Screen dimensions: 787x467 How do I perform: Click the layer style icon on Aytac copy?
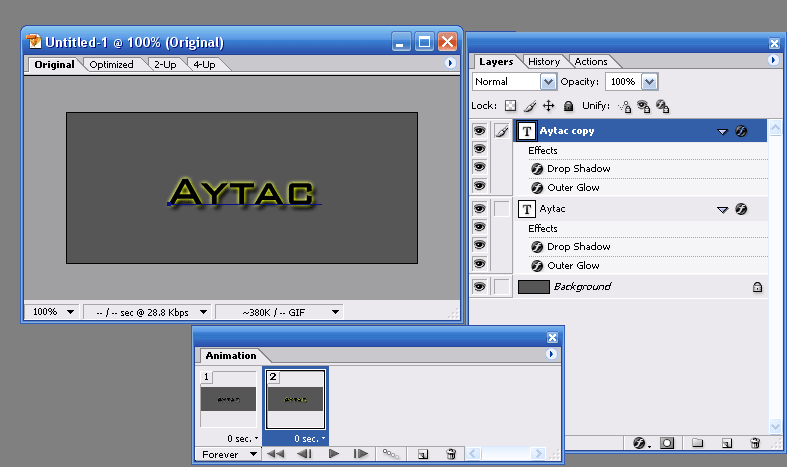click(x=741, y=131)
